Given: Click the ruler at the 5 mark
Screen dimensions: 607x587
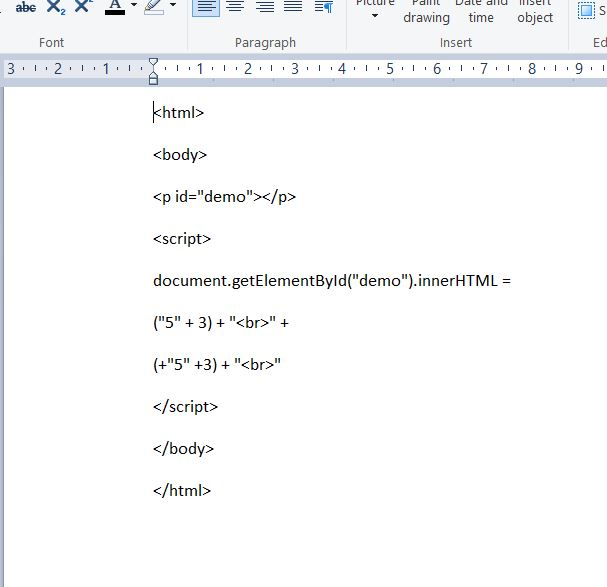Looking at the screenshot, I should pos(390,69).
